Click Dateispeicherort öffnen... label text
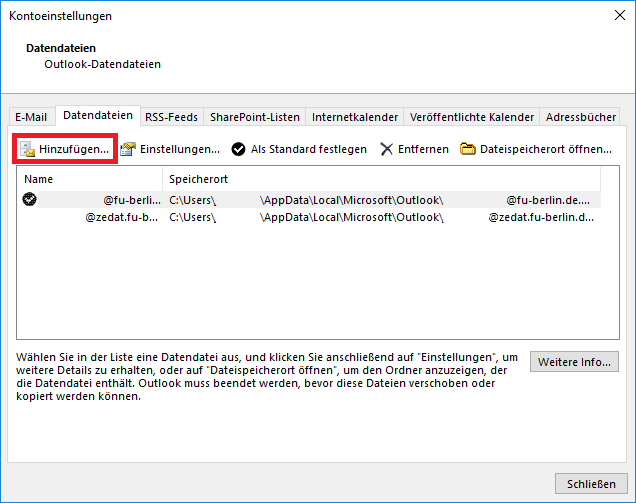 tap(546, 149)
